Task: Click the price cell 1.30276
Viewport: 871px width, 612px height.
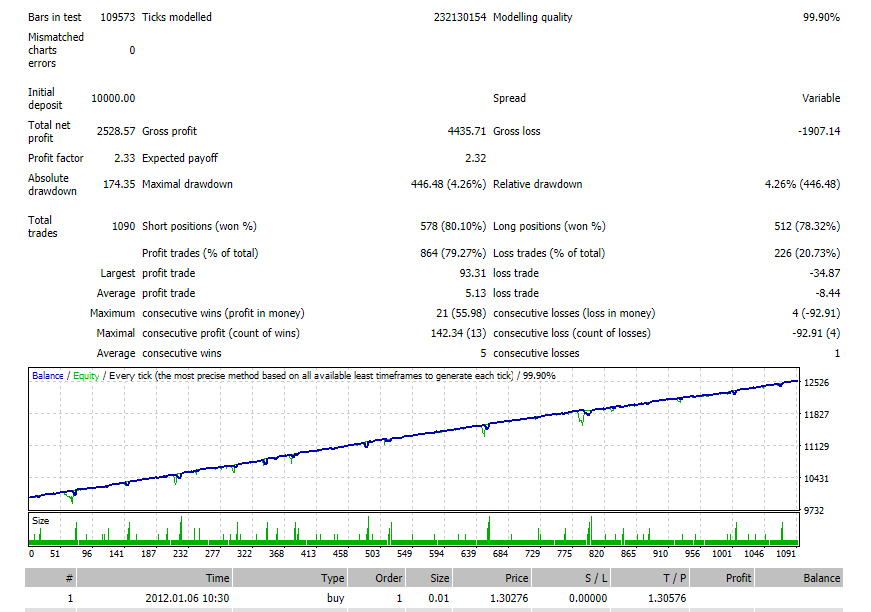Action: pos(509,599)
